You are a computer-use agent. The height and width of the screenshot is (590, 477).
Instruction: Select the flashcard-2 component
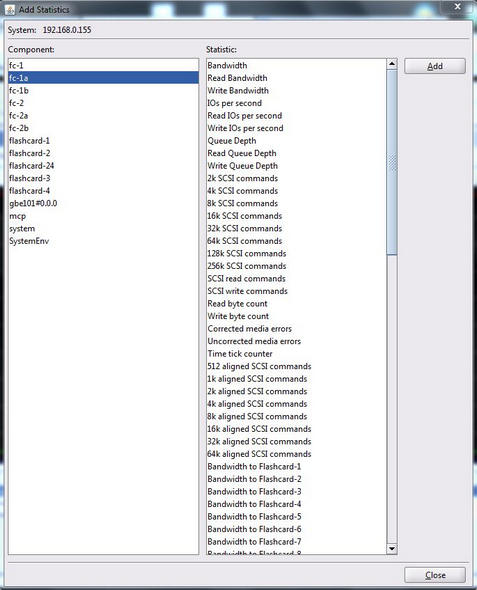pyautogui.click(x=103, y=153)
